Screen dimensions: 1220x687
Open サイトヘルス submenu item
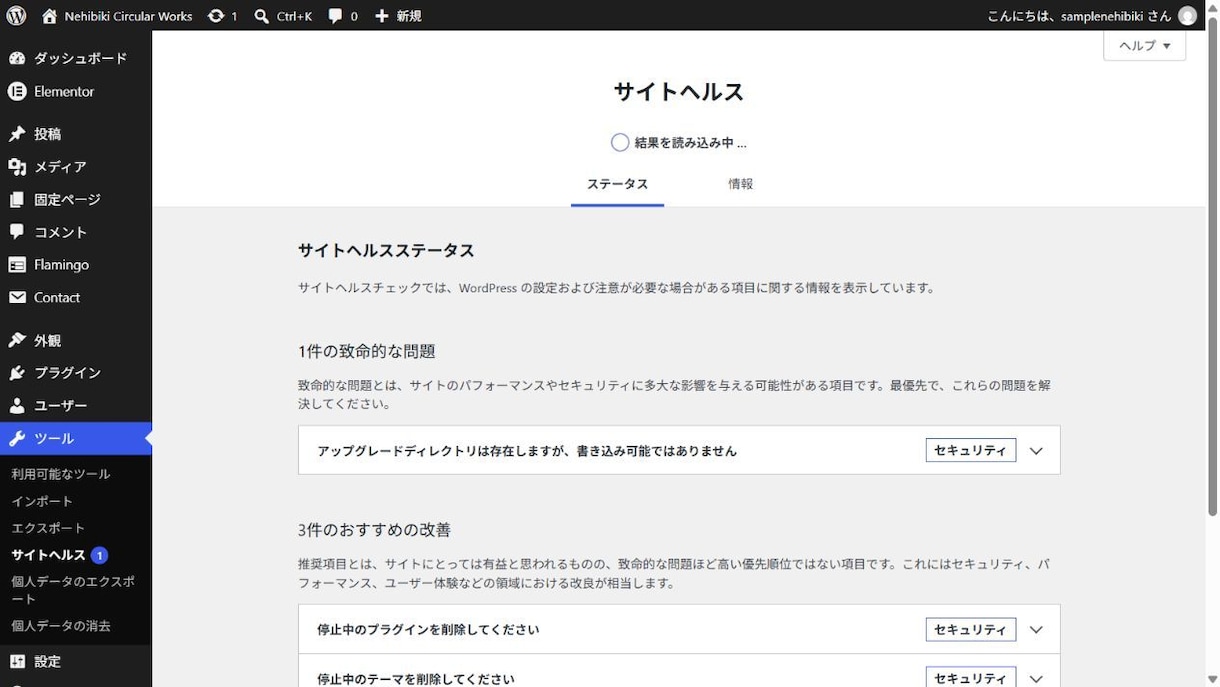[x=49, y=555]
